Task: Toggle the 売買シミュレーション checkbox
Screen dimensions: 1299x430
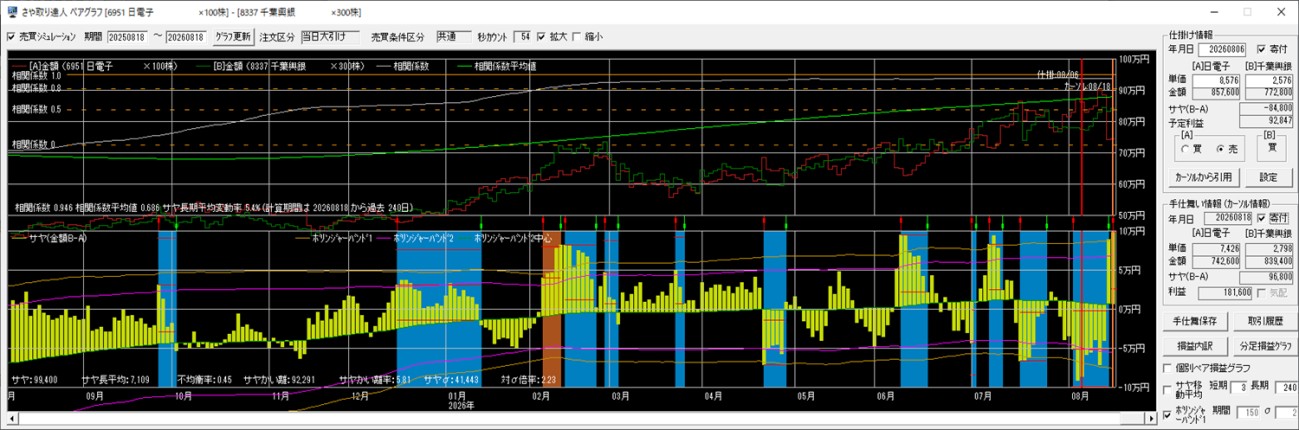Action: point(11,37)
